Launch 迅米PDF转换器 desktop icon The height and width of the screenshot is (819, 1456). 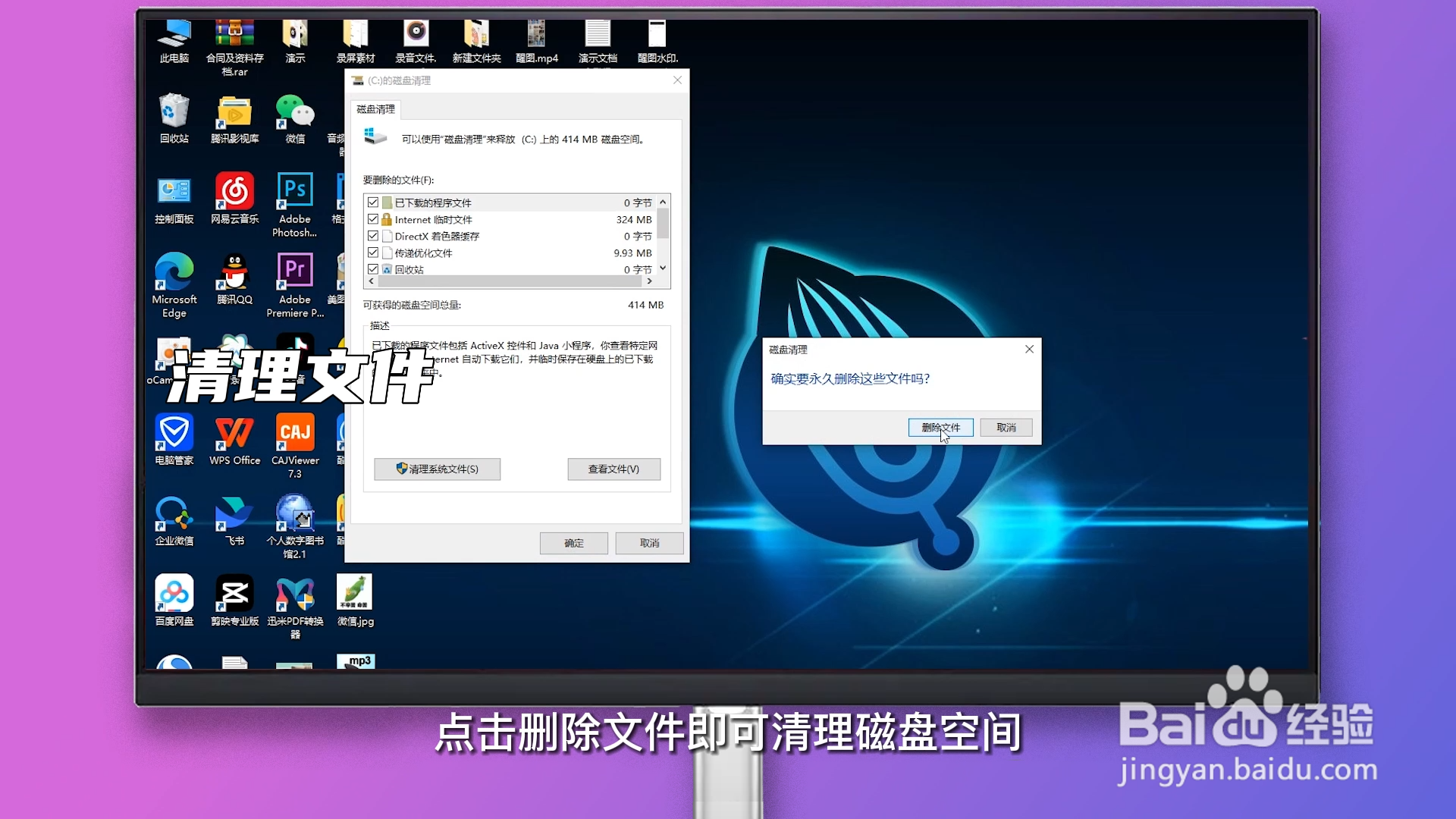pyautogui.click(x=295, y=607)
